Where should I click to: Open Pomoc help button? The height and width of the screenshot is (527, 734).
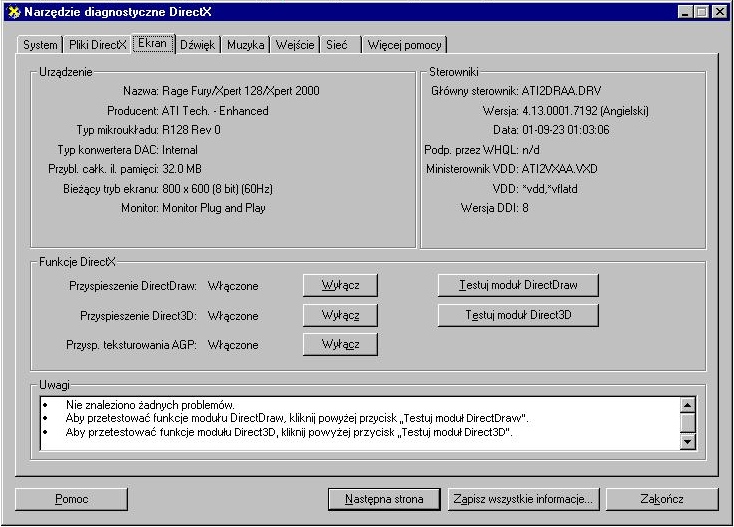coord(71,499)
